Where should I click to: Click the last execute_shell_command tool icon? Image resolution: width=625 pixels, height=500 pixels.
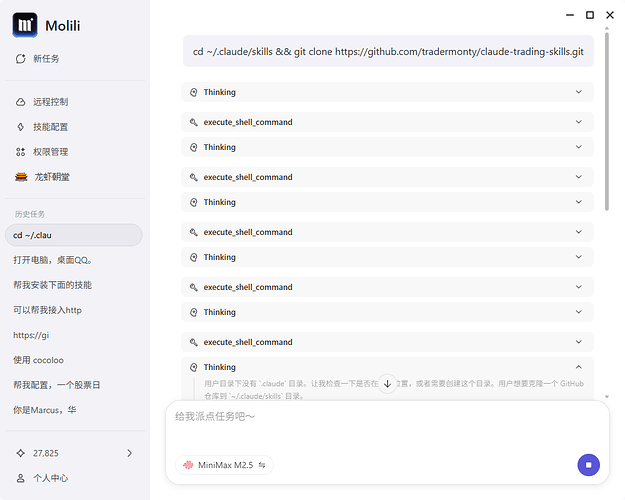(194, 342)
